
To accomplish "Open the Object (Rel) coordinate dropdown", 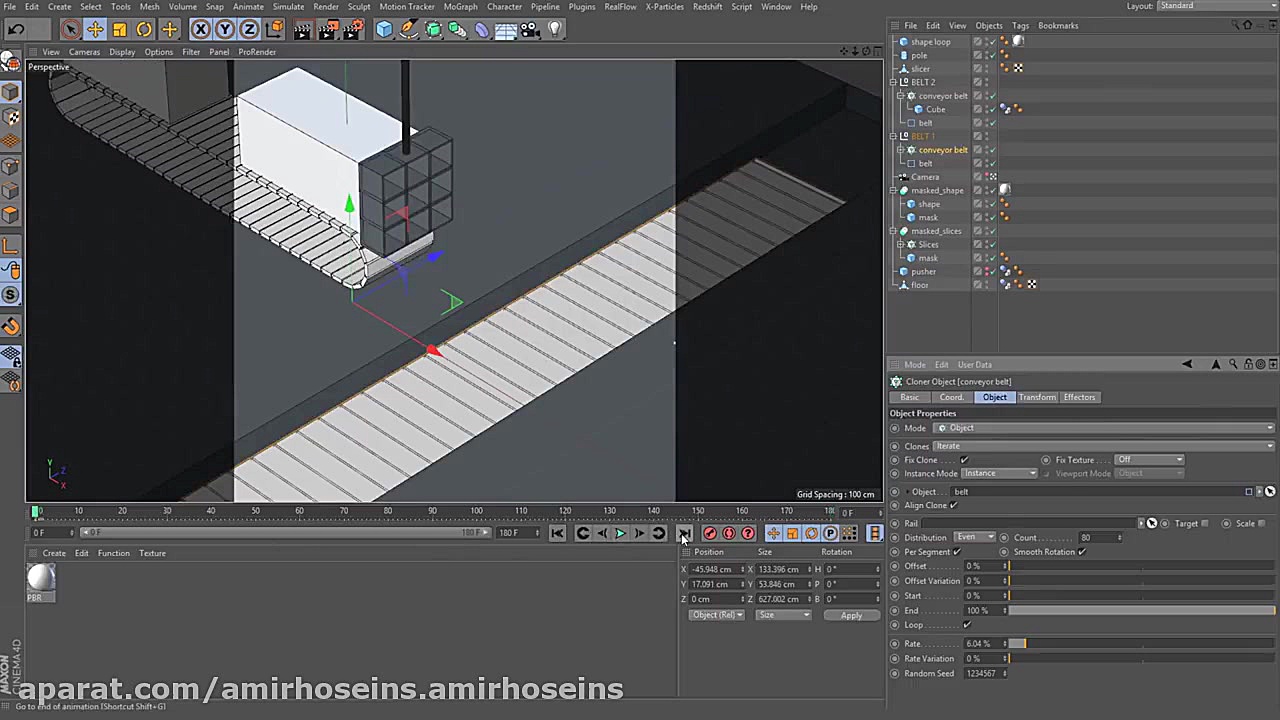I will [717, 615].
